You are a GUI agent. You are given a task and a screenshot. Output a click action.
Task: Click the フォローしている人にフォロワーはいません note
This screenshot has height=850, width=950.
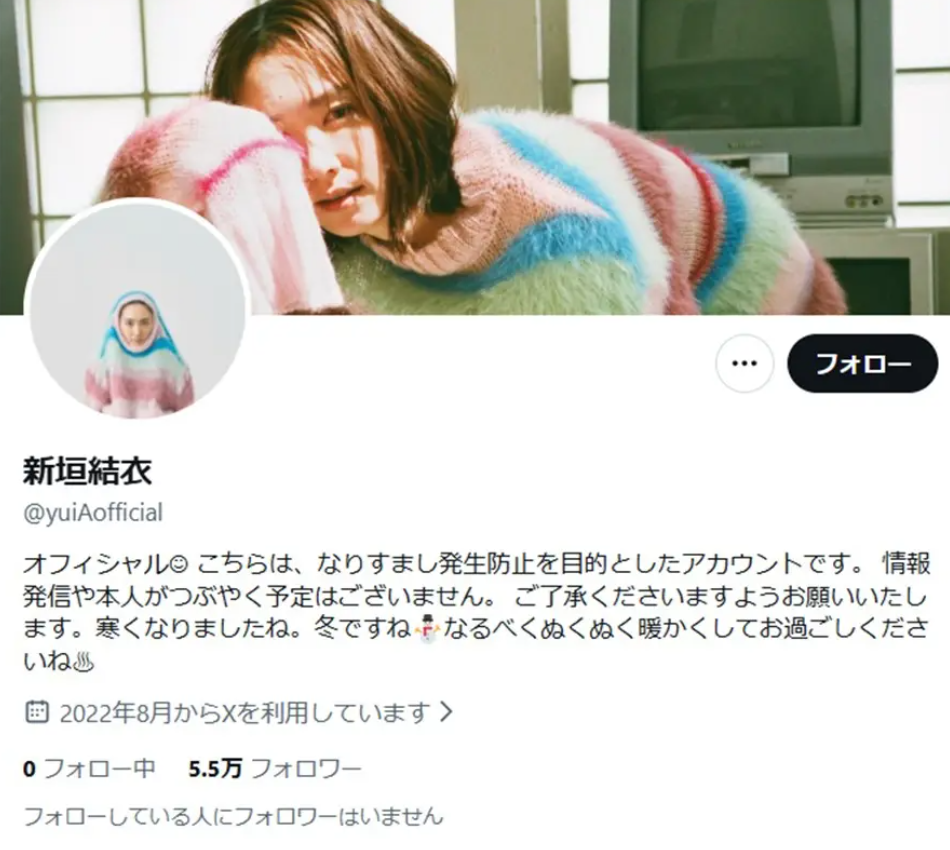[x=233, y=816]
